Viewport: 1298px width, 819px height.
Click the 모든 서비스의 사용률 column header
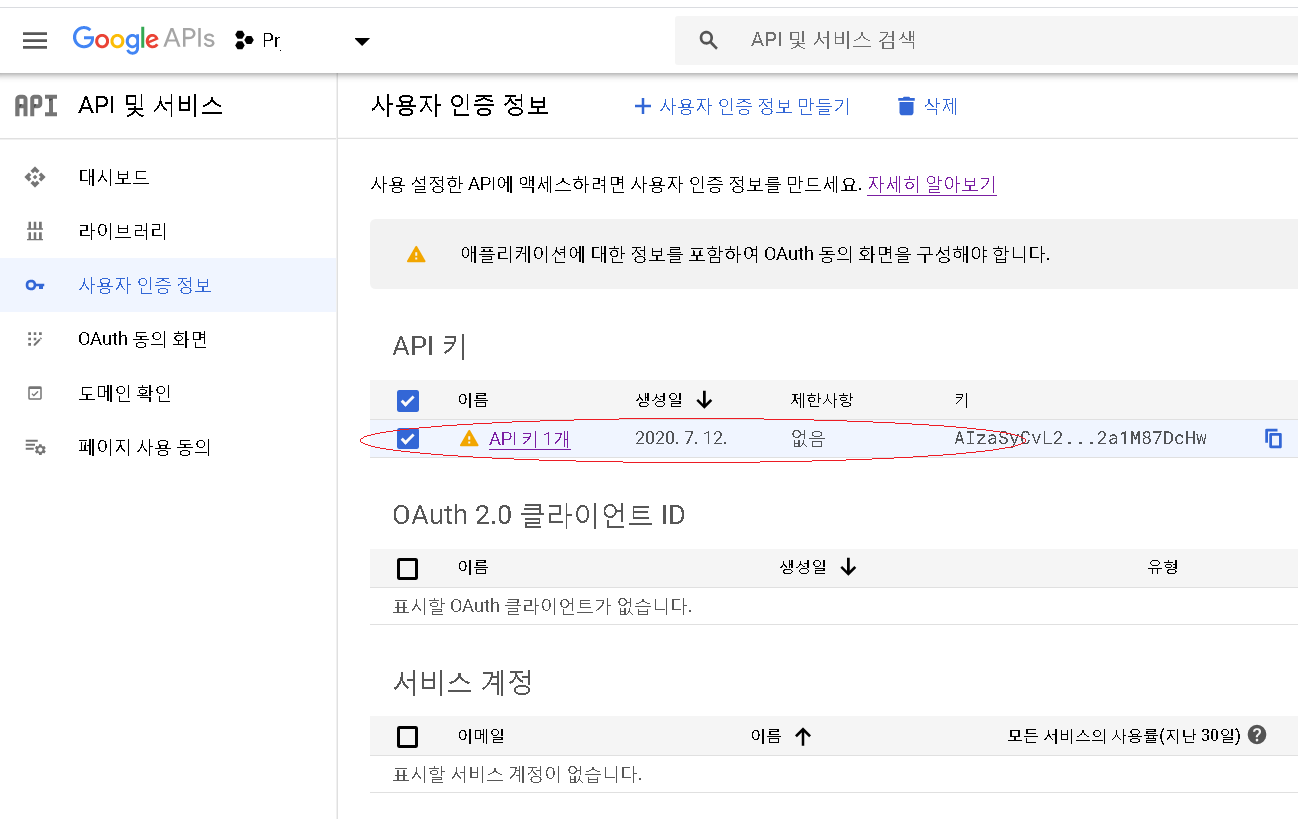(1124, 736)
